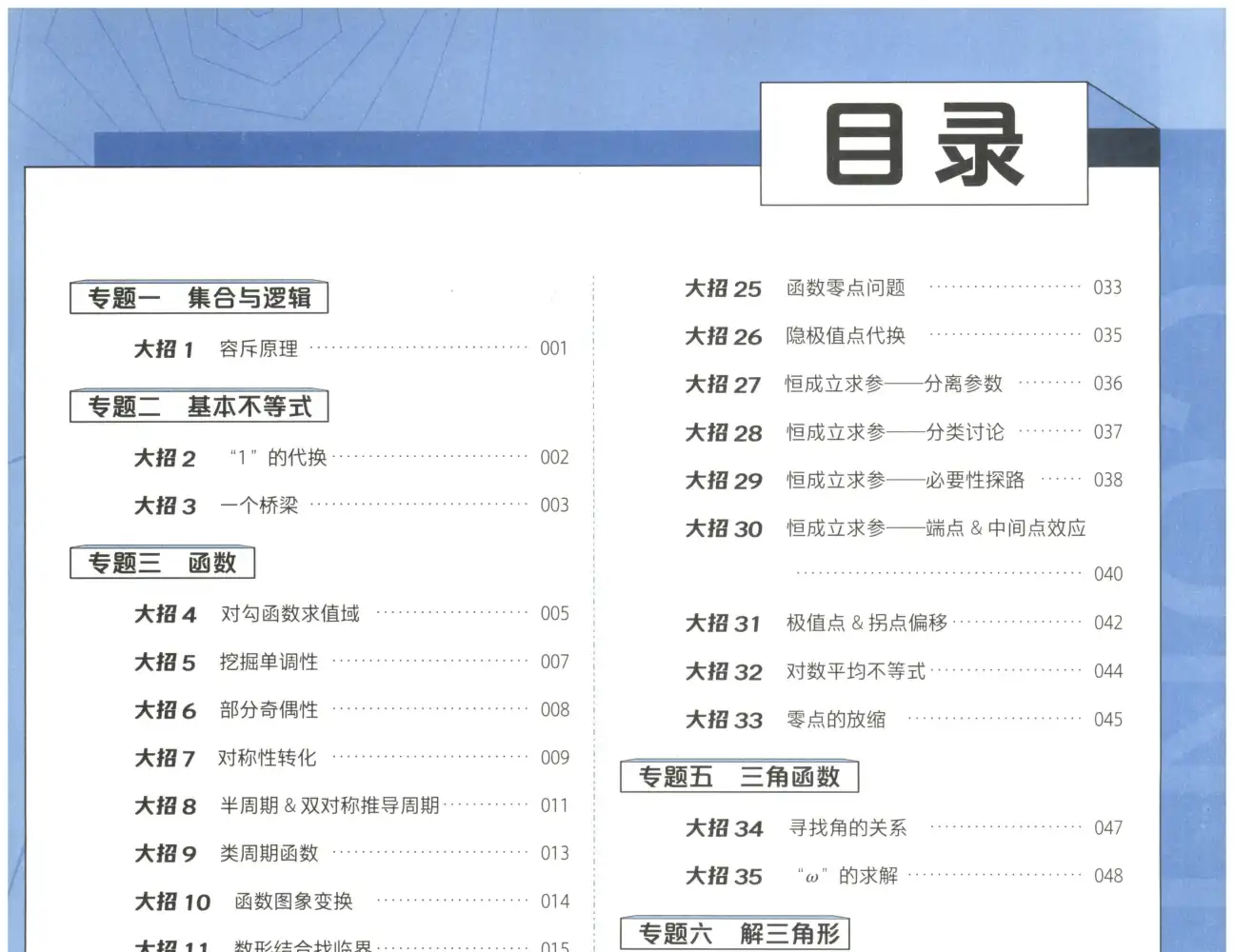The image size is (1234, 952).
Task: Open entry 大招 33 零点的放缩
Action: pyautogui.click(x=904, y=720)
